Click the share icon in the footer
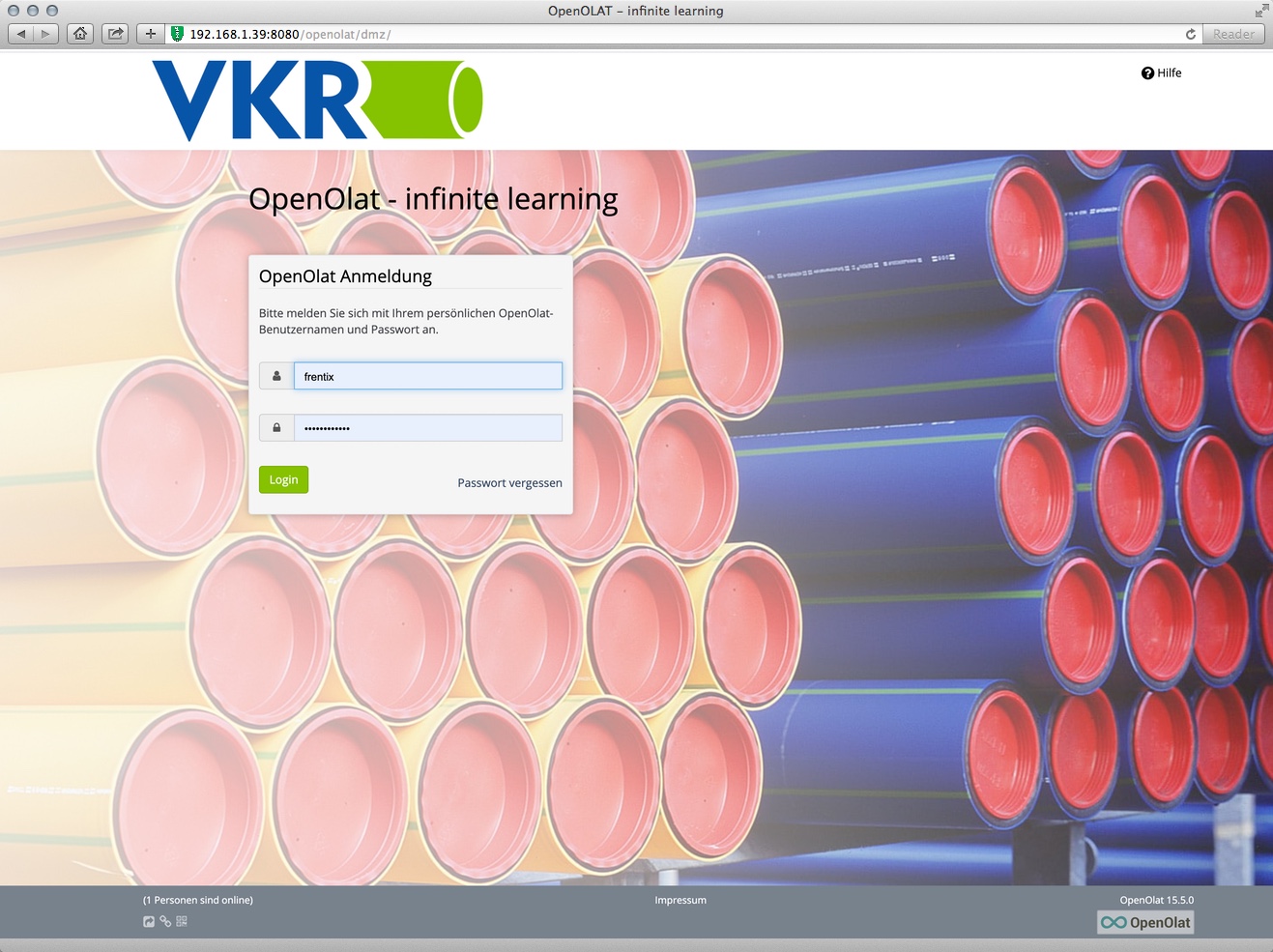The width and height of the screenshot is (1273, 952). click(x=149, y=921)
